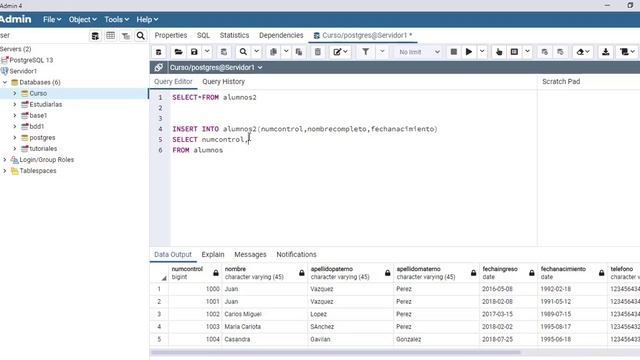Click the Filtered Rows icon in browser panel
This screenshot has height=360, width=640.
point(126,36)
